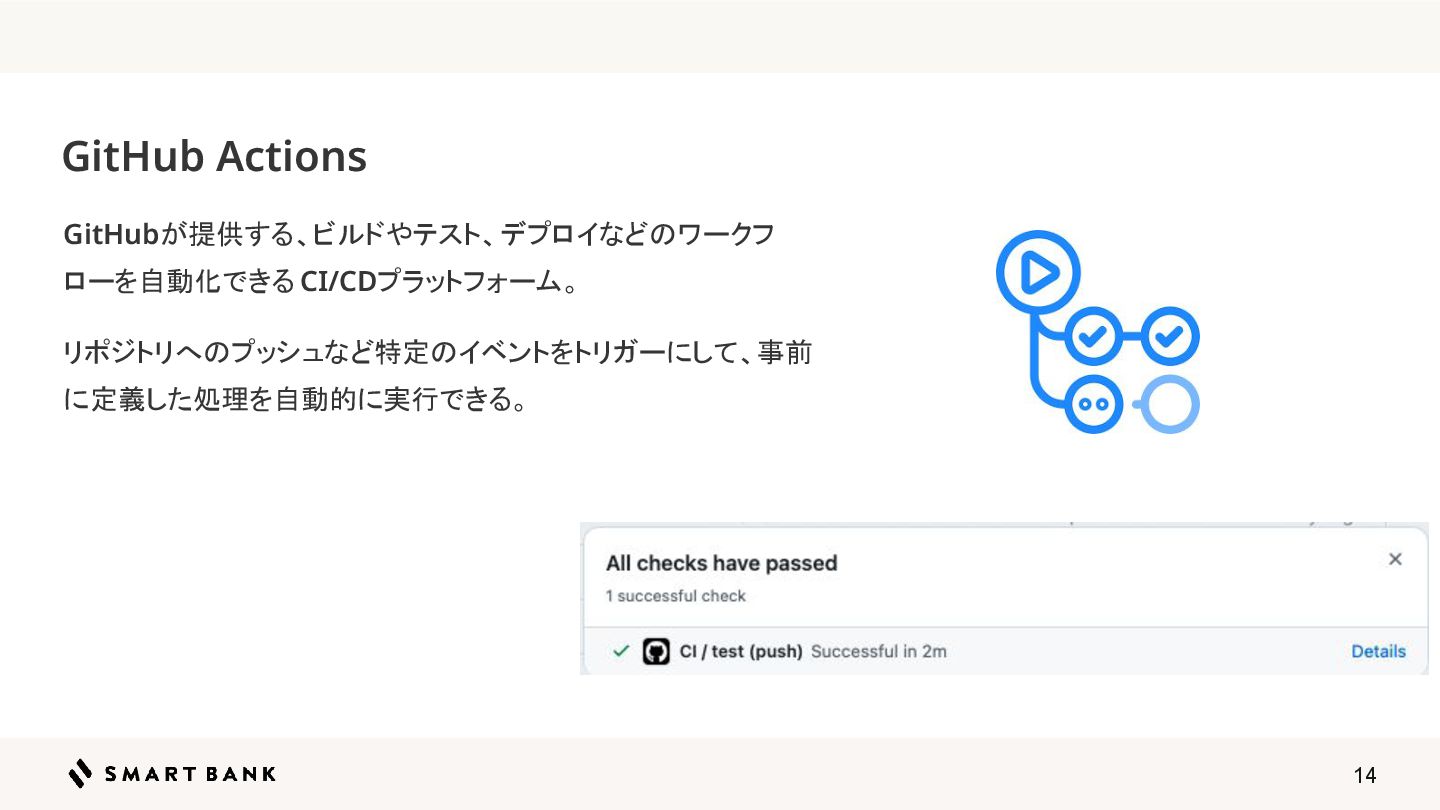Click the bold CI/CD text in the description
Screen dimensions: 1440x810
(338, 283)
